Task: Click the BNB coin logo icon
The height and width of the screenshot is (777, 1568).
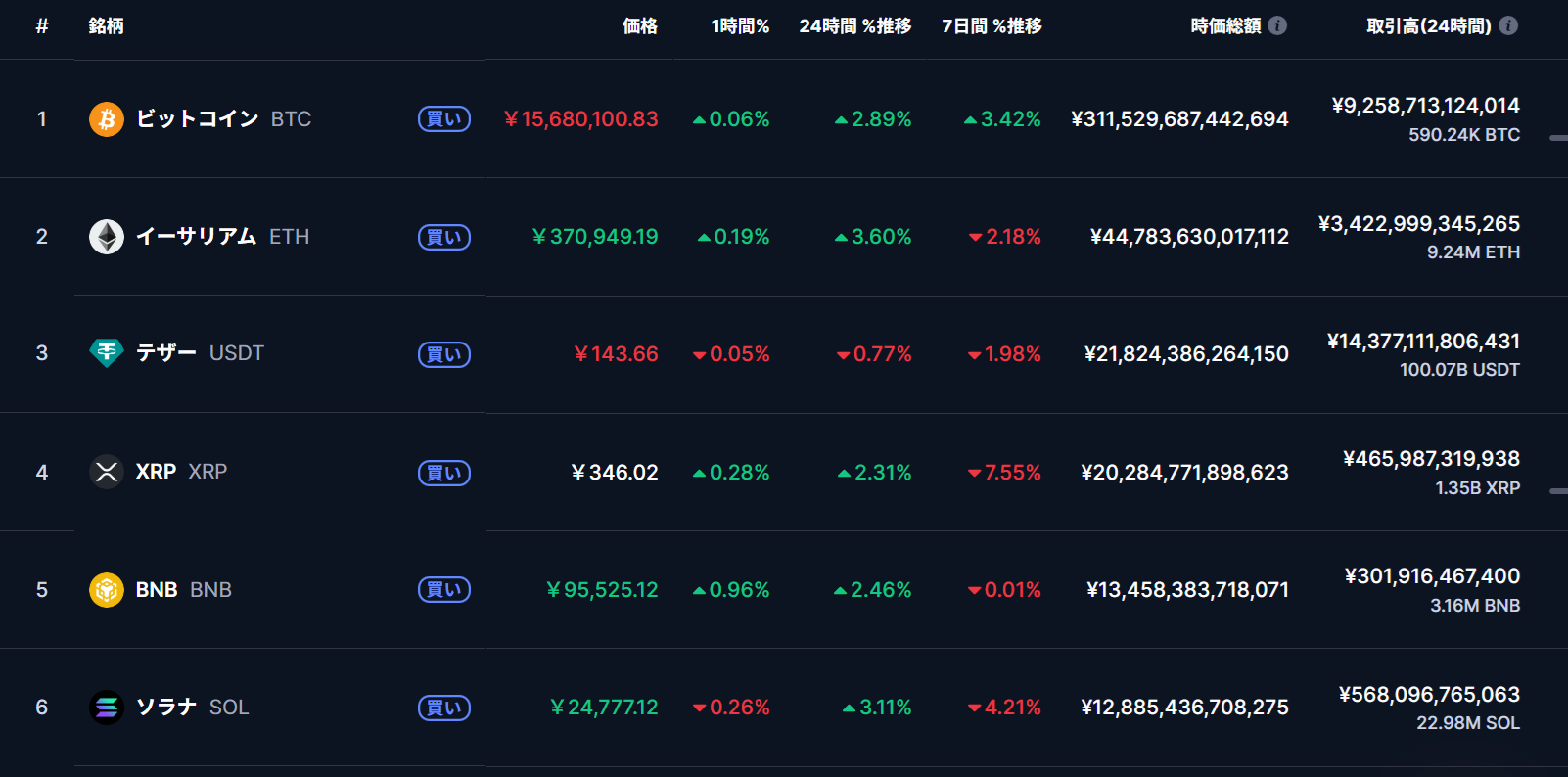Action: pos(107,590)
